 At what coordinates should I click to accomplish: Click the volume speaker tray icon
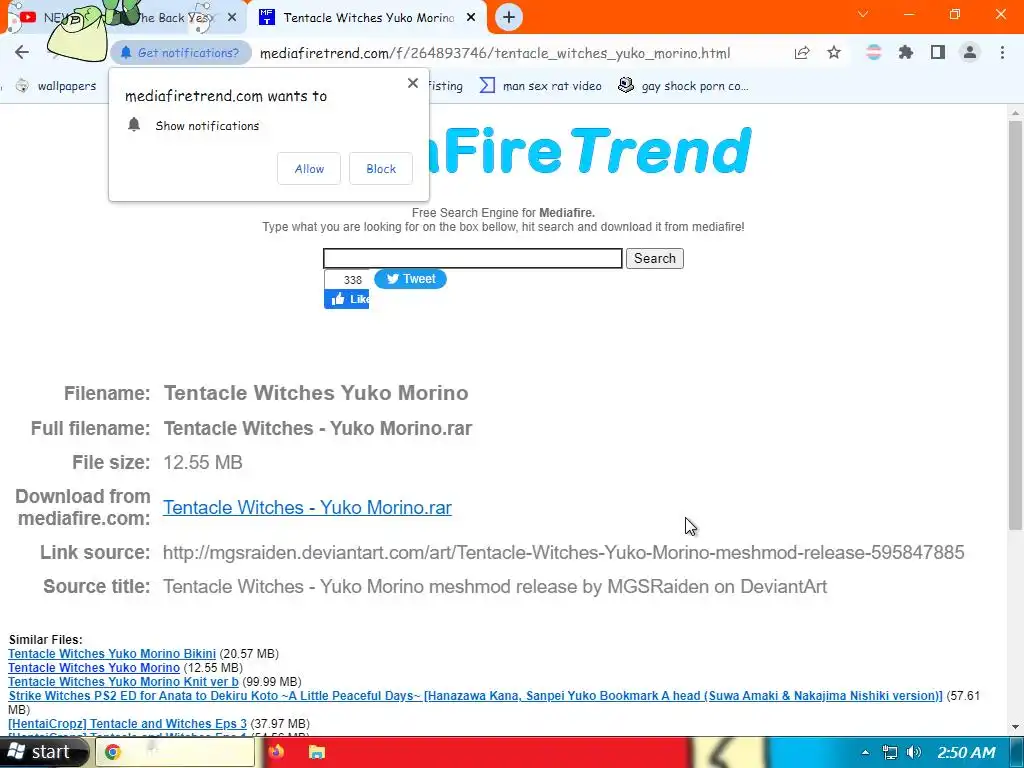[914, 752]
